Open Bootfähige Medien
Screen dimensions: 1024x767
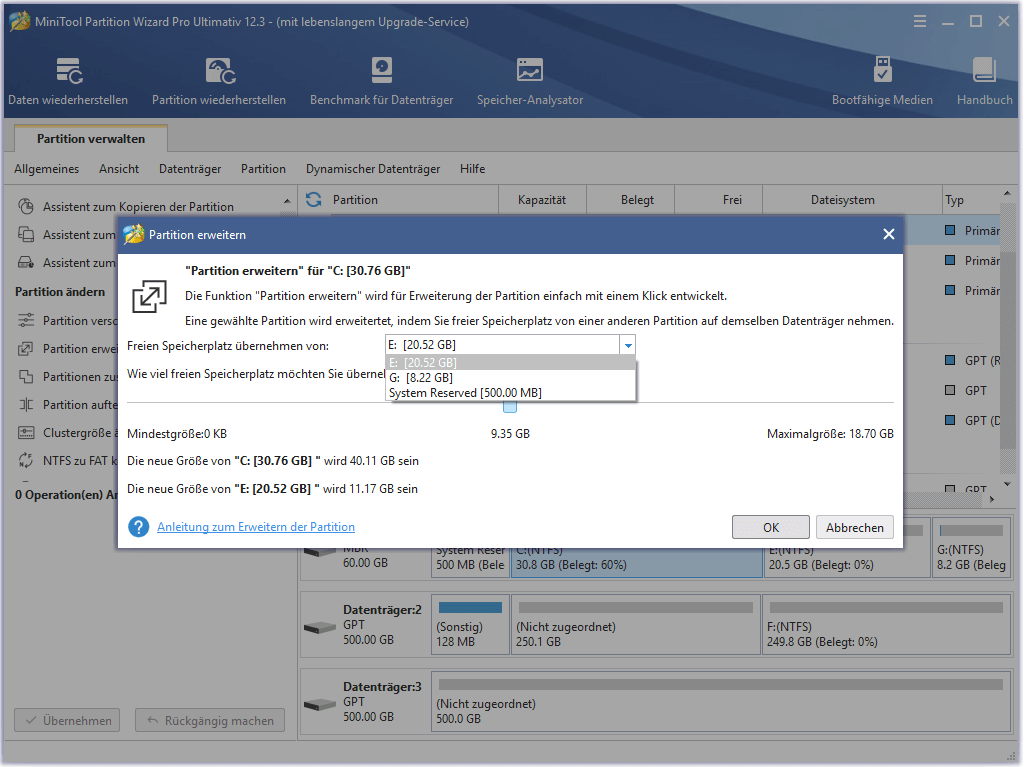(882, 80)
